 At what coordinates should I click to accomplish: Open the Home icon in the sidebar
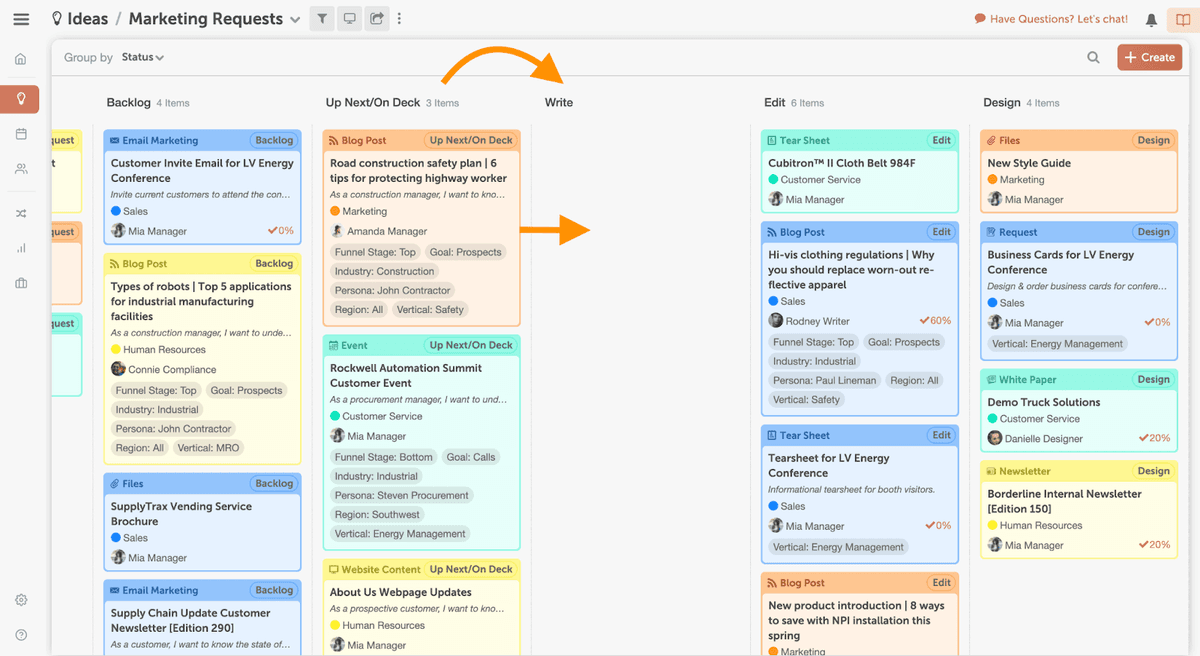point(20,59)
